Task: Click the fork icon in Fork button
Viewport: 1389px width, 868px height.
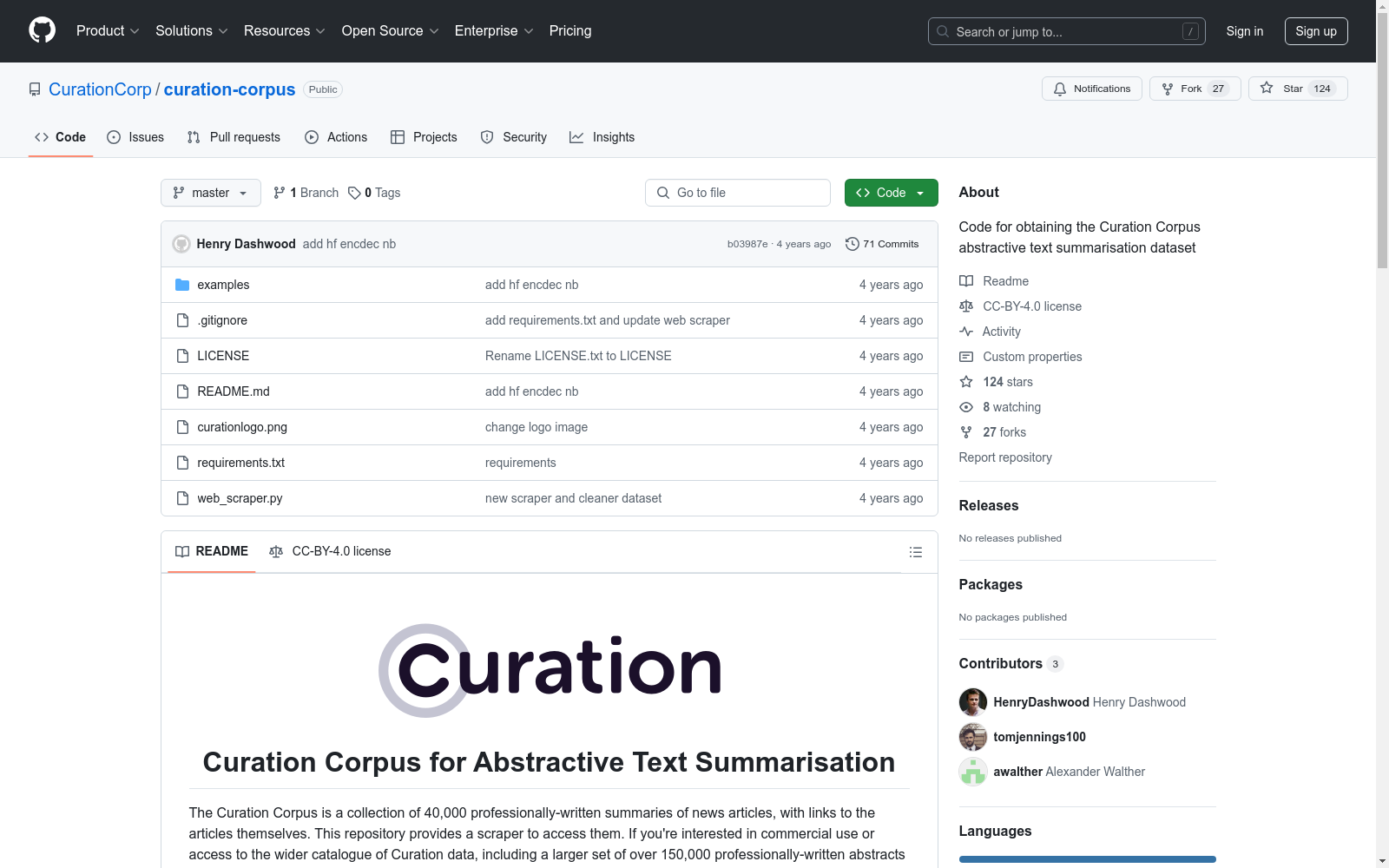Action: pos(1168,89)
